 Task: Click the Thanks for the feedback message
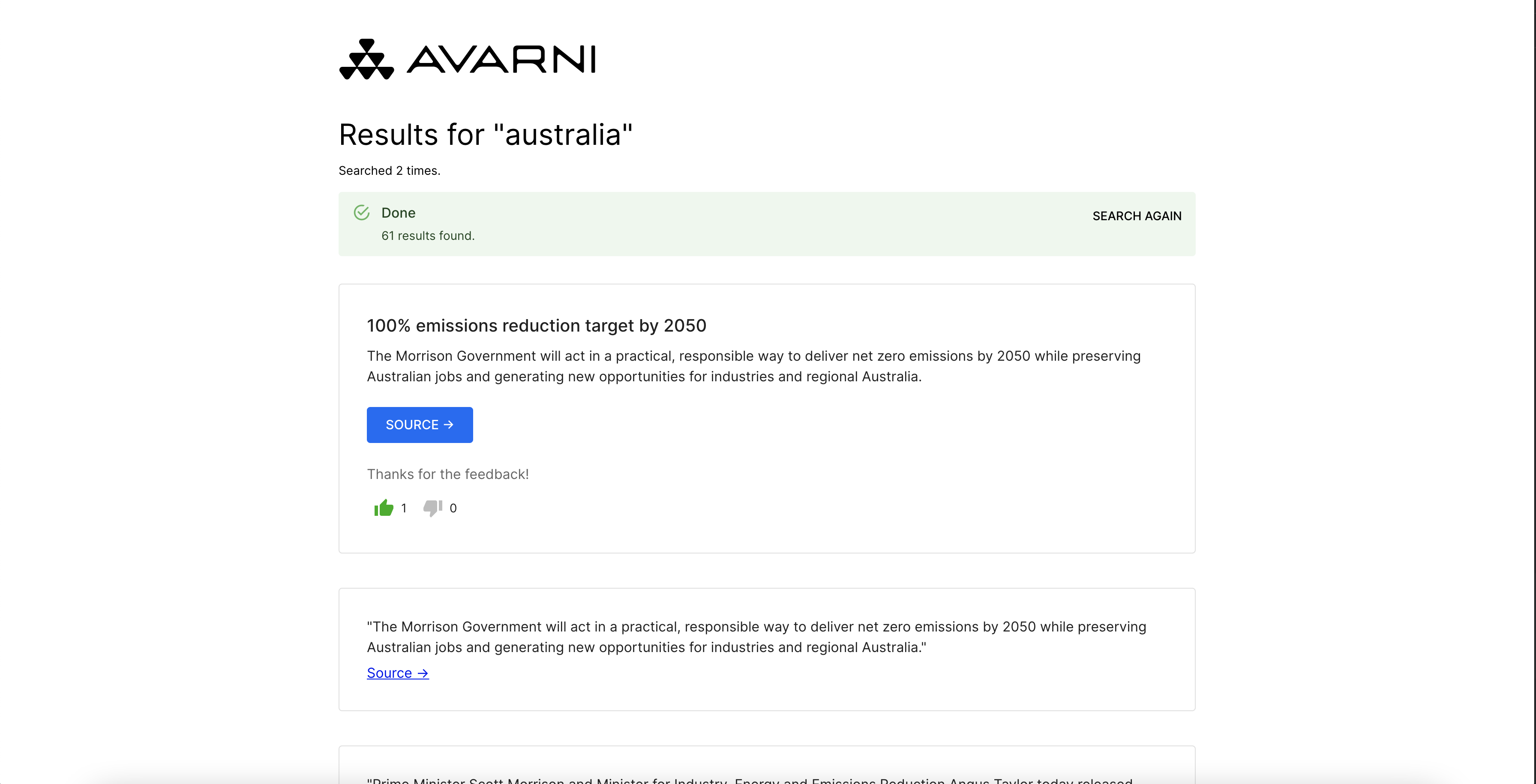[448, 473]
